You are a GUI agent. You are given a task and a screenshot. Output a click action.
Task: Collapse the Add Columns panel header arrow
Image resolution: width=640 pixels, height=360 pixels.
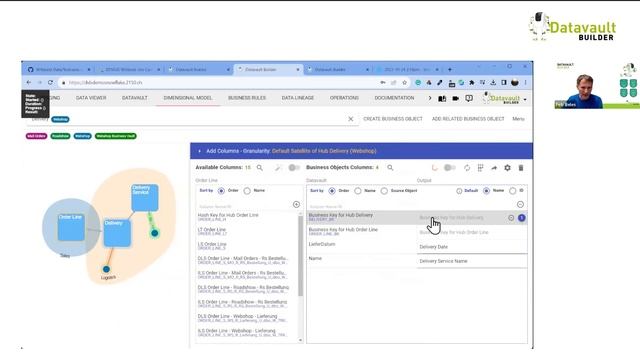coord(199,151)
